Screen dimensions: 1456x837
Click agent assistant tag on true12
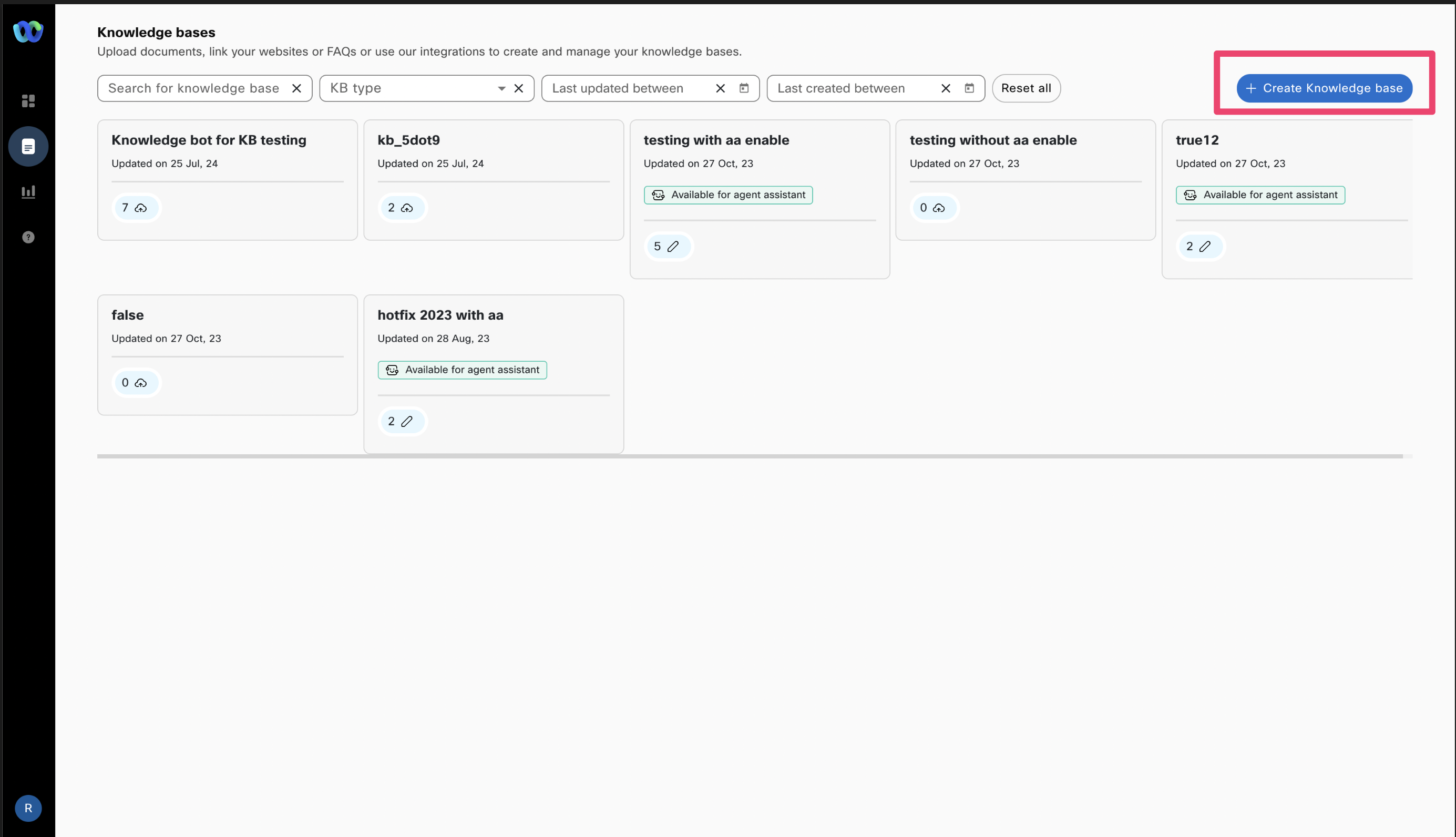[1260, 195]
